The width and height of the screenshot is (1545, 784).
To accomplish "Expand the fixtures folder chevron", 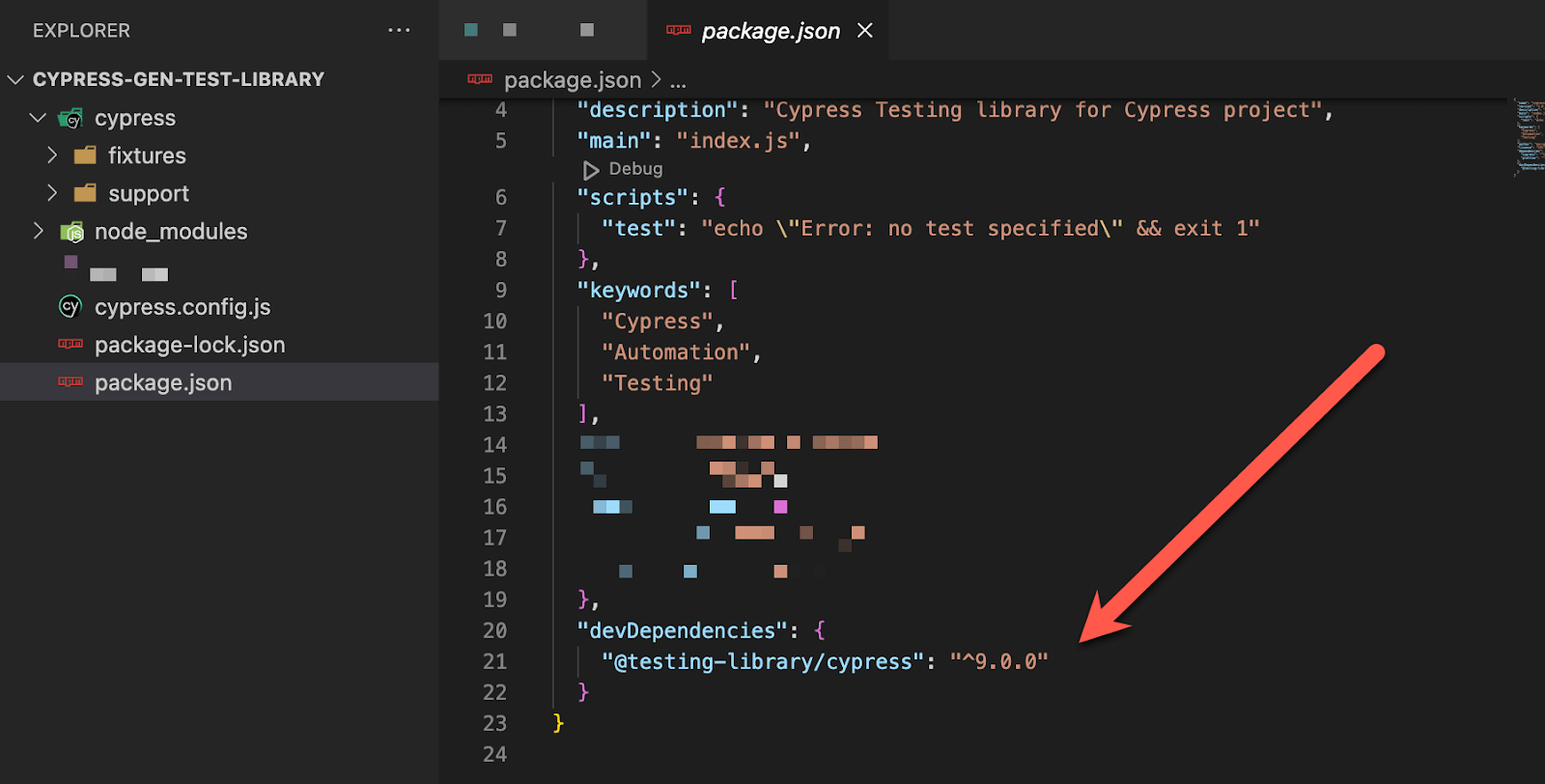I will 52,155.
